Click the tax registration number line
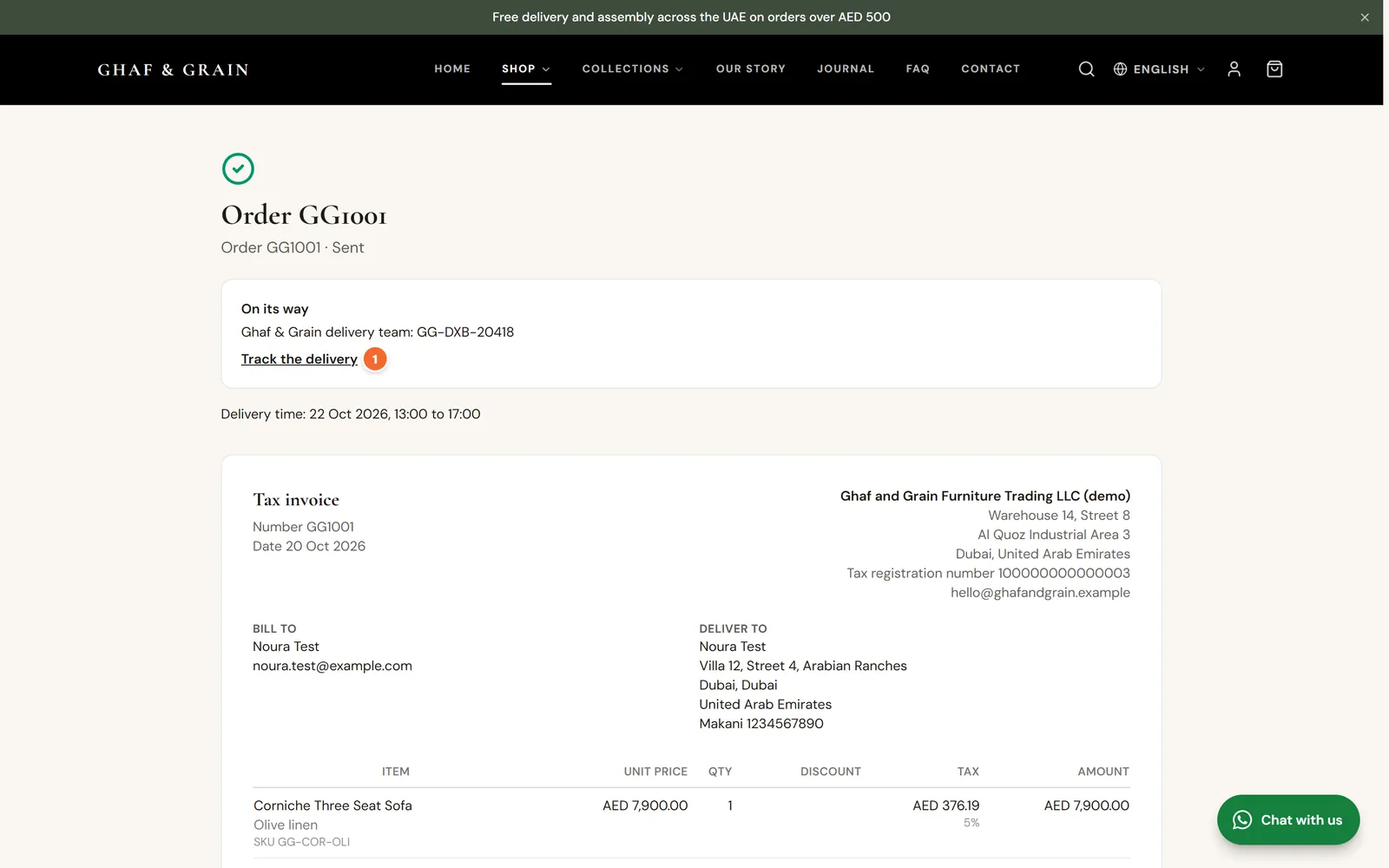This screenshot has height=868, width=1389. [989, 573]
